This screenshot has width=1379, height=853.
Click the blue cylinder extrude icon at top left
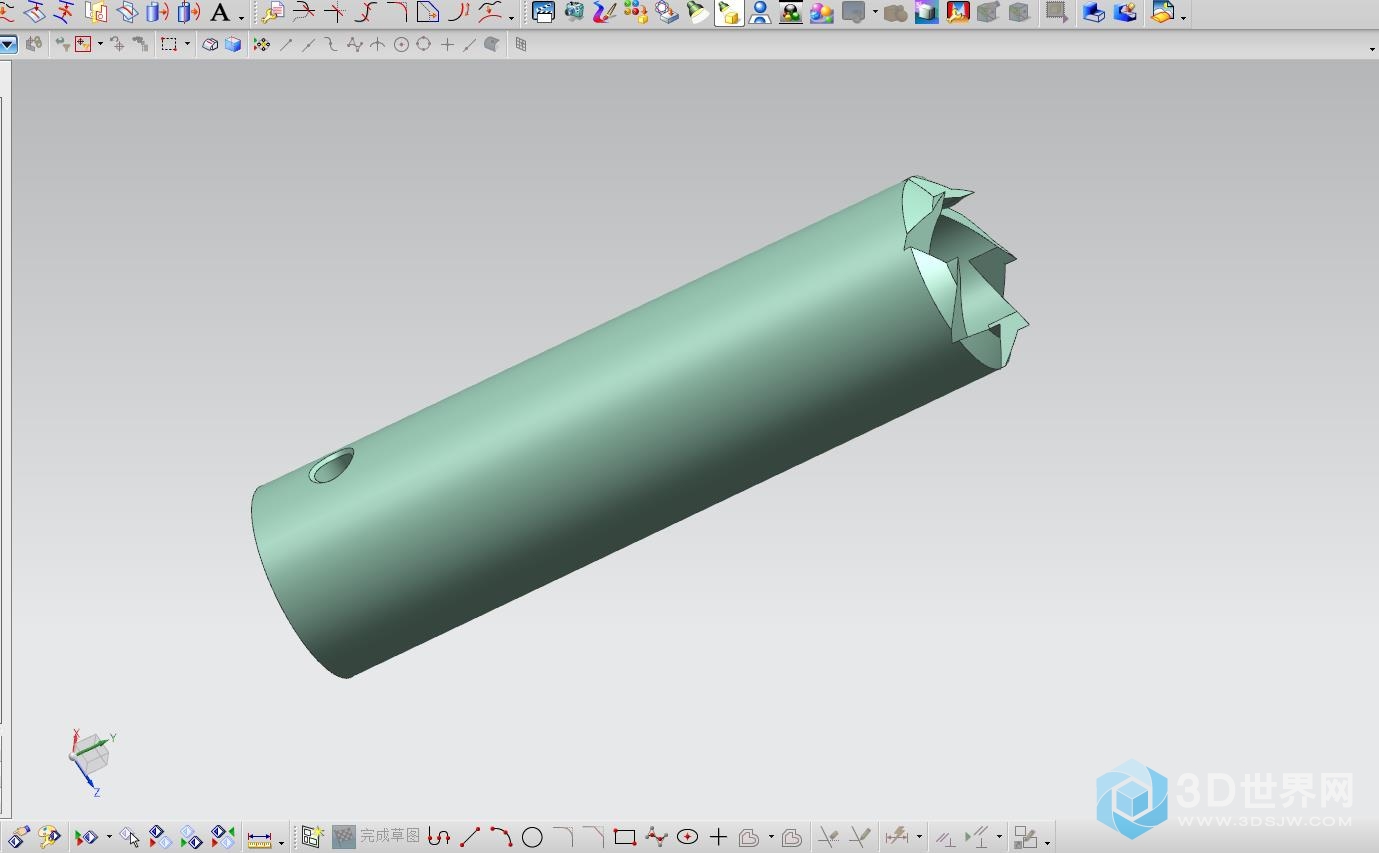157,13
